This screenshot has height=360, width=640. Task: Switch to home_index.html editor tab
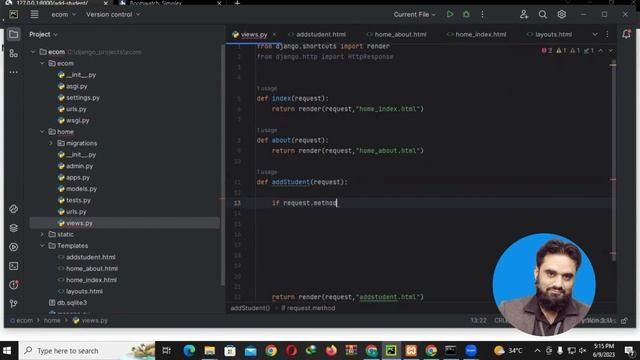pyautogui.click(x=476, y=34)
